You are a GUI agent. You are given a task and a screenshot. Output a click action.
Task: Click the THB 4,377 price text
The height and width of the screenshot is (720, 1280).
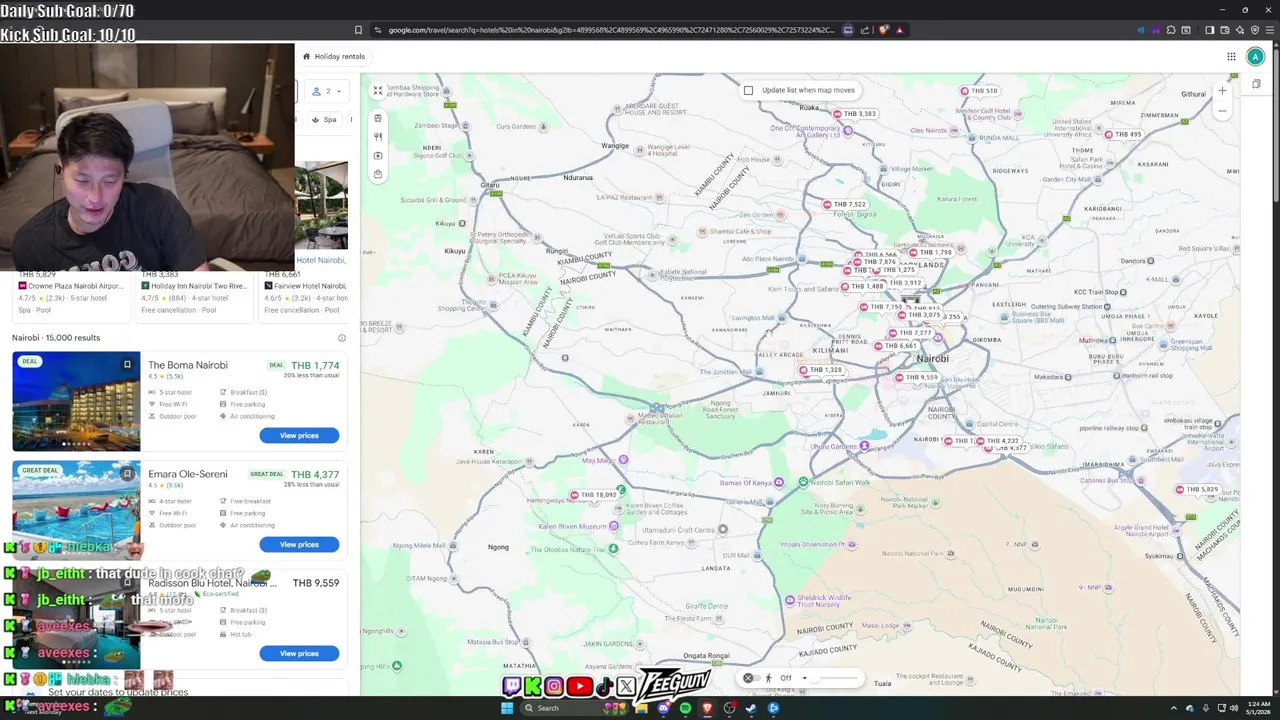click(x=315, y=474)
